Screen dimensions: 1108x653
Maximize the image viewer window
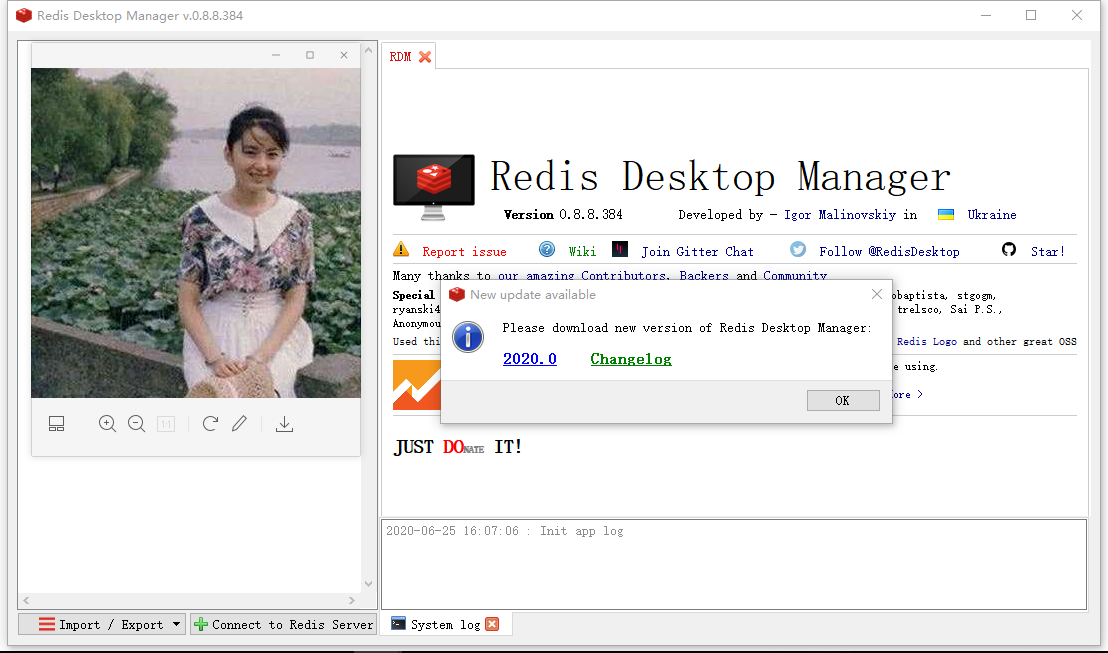pyautogui.click(x=310, y=55)
